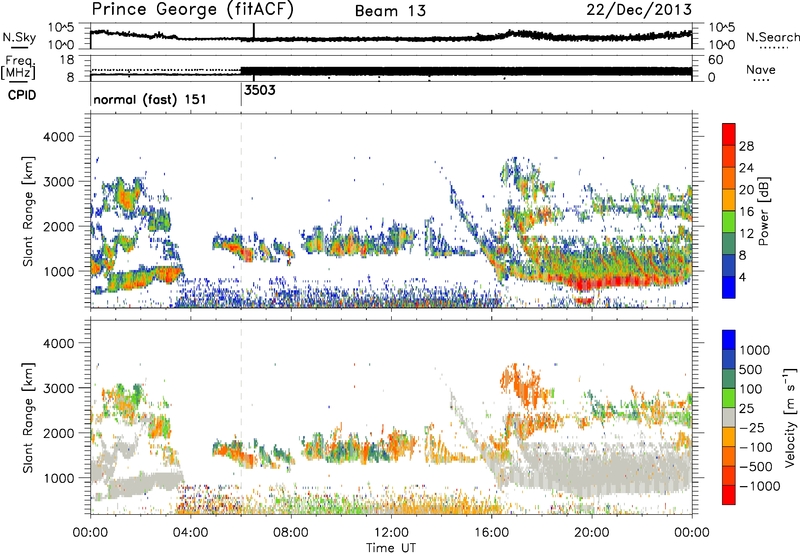Click the '12:00' time axis tick label

tap(391, 533)
